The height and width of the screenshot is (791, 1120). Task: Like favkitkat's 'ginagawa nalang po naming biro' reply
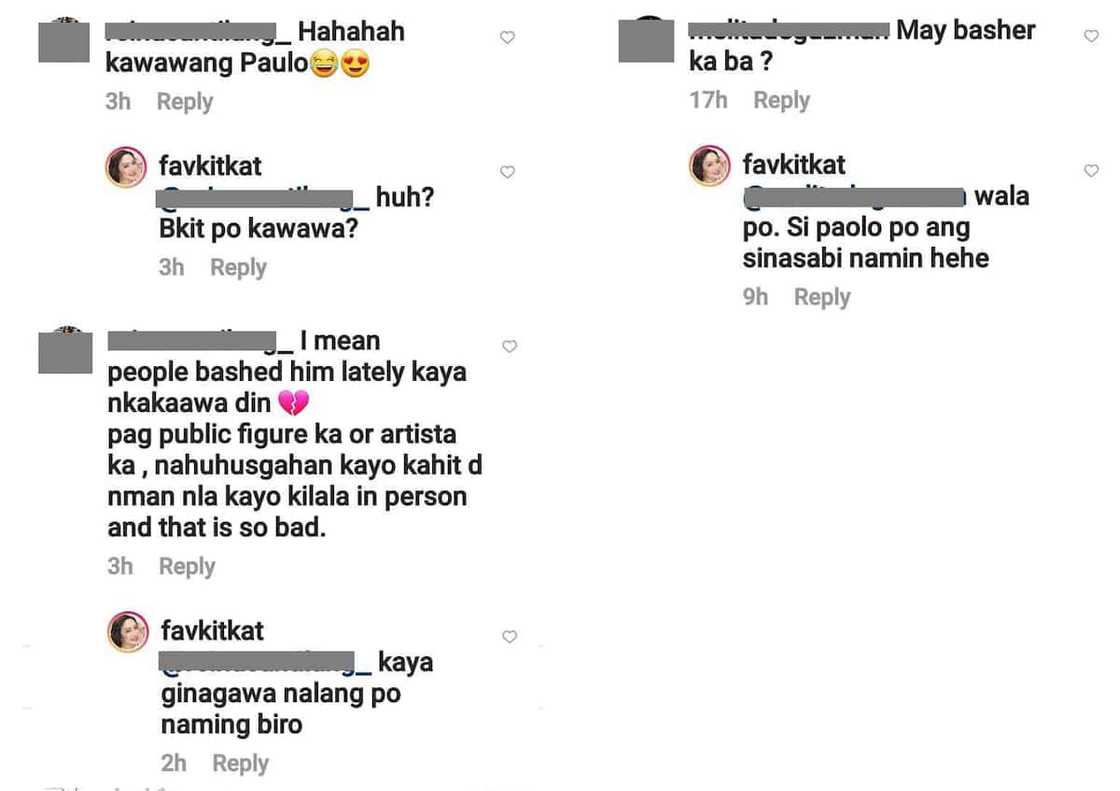(x=509, y=636)
